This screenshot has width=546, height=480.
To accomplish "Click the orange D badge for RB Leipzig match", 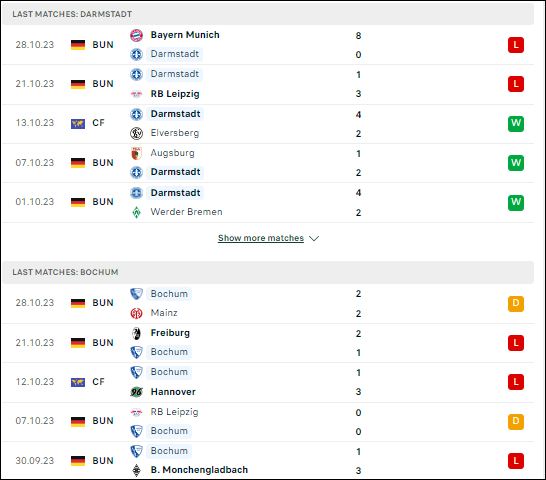I will [x=516, y=421].
